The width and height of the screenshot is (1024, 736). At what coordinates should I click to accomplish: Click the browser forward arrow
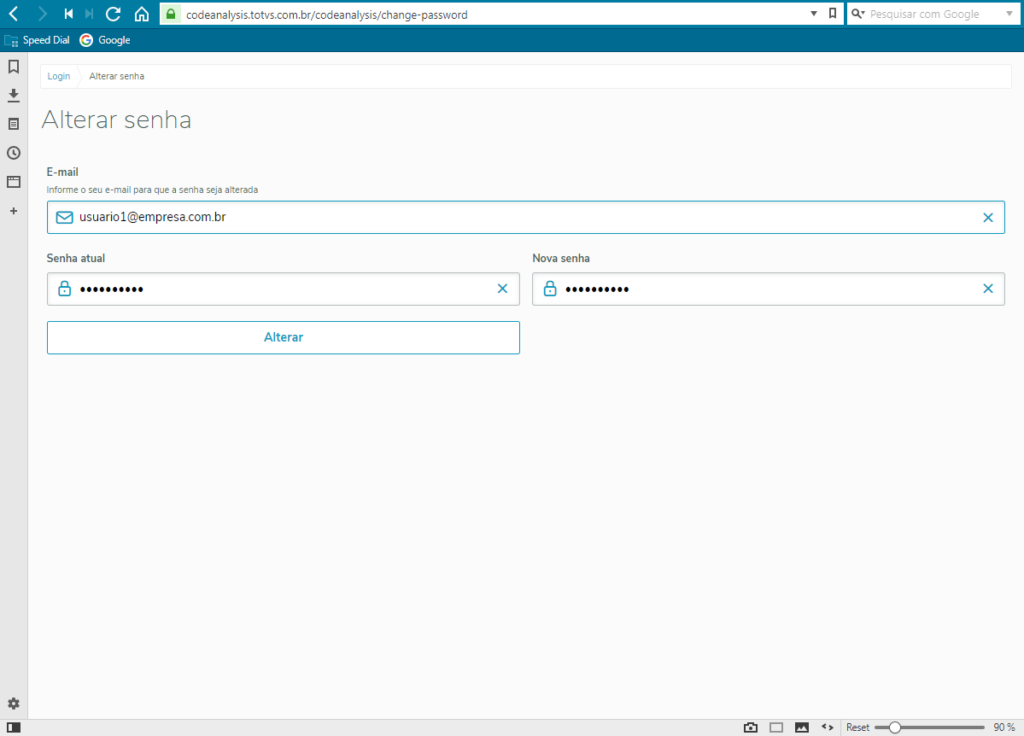tap(42, 14)
